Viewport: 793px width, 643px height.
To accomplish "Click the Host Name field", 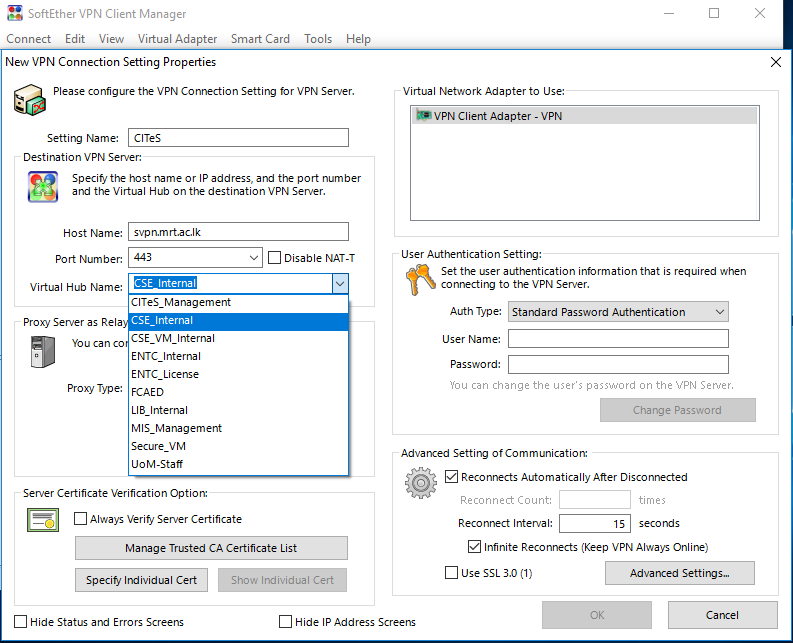I will (238, 232).
